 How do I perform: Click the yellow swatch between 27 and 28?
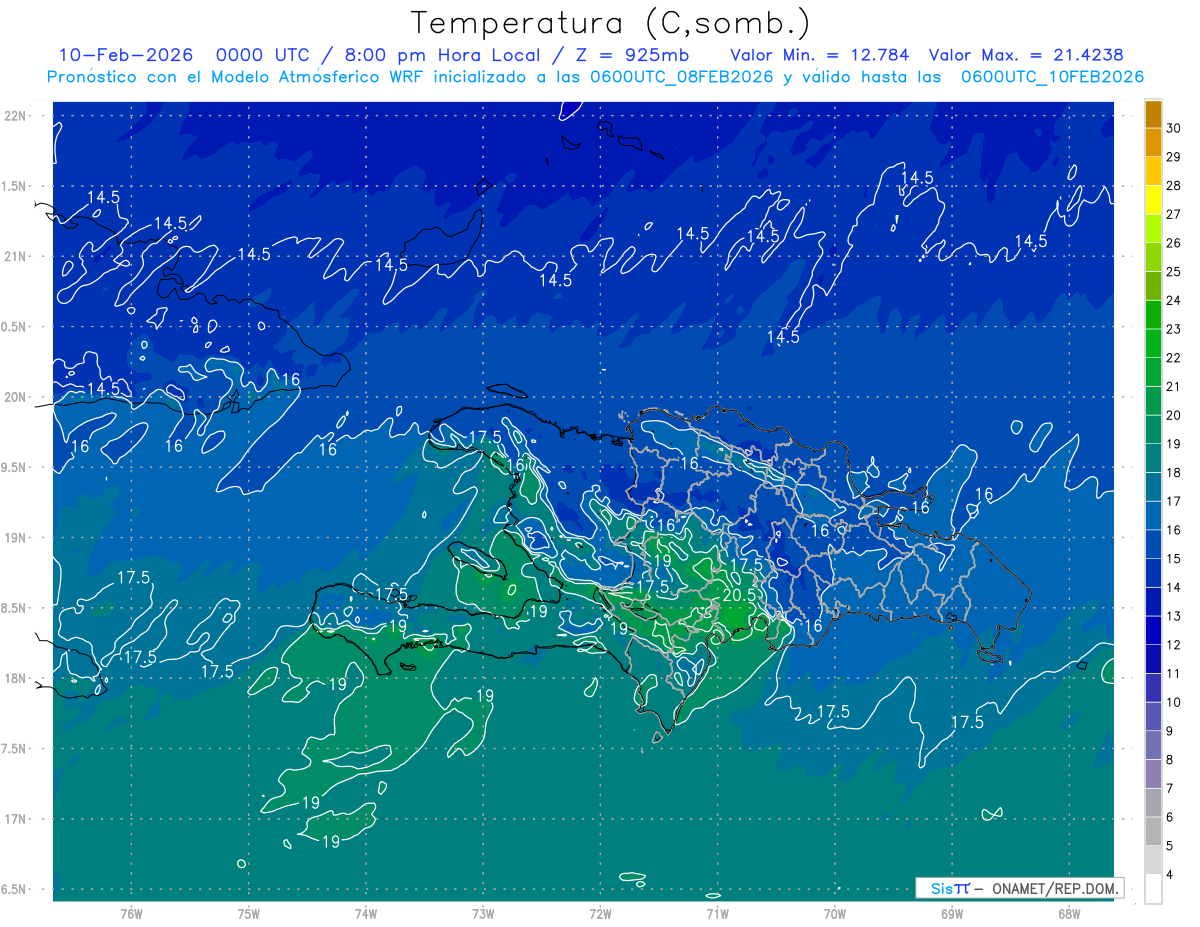(x=1153, y=200)
